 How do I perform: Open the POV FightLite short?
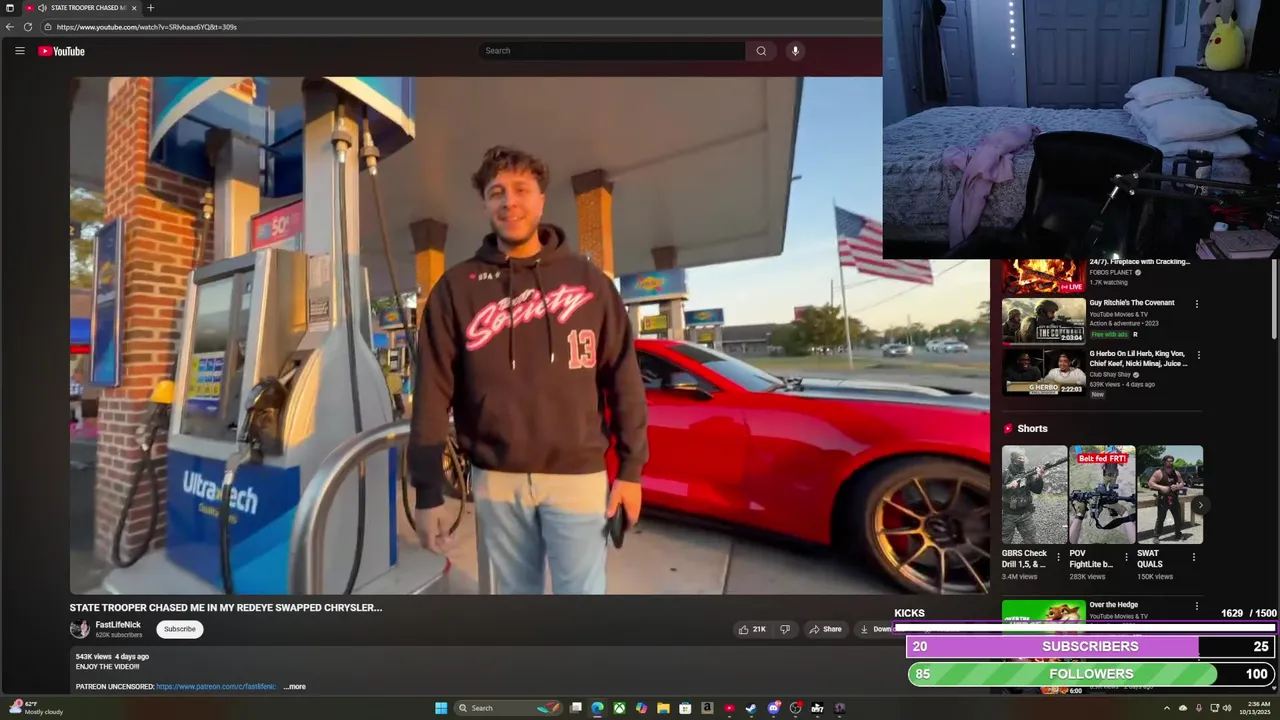click(x=1102, y=494)
